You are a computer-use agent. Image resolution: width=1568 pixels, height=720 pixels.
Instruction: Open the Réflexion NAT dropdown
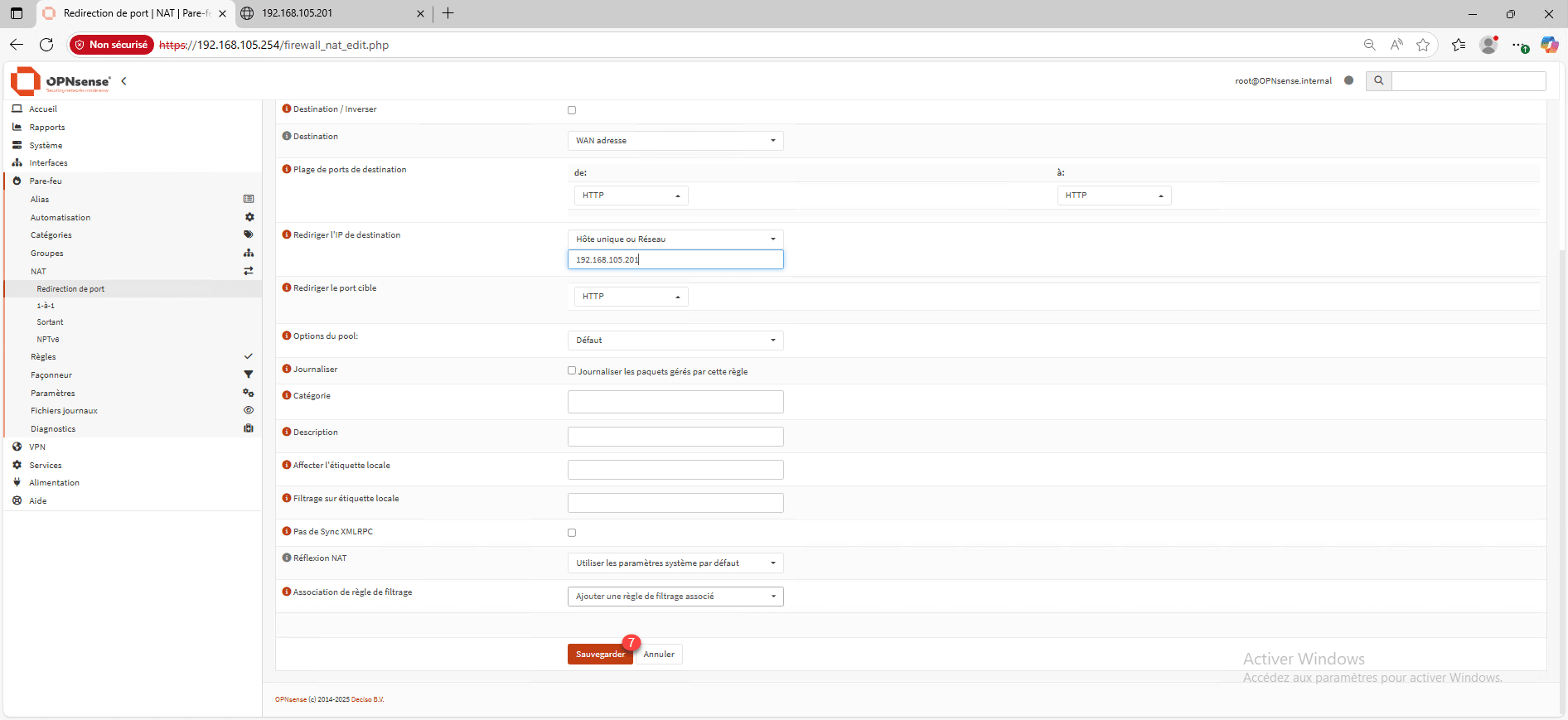(x=675, y=563)
